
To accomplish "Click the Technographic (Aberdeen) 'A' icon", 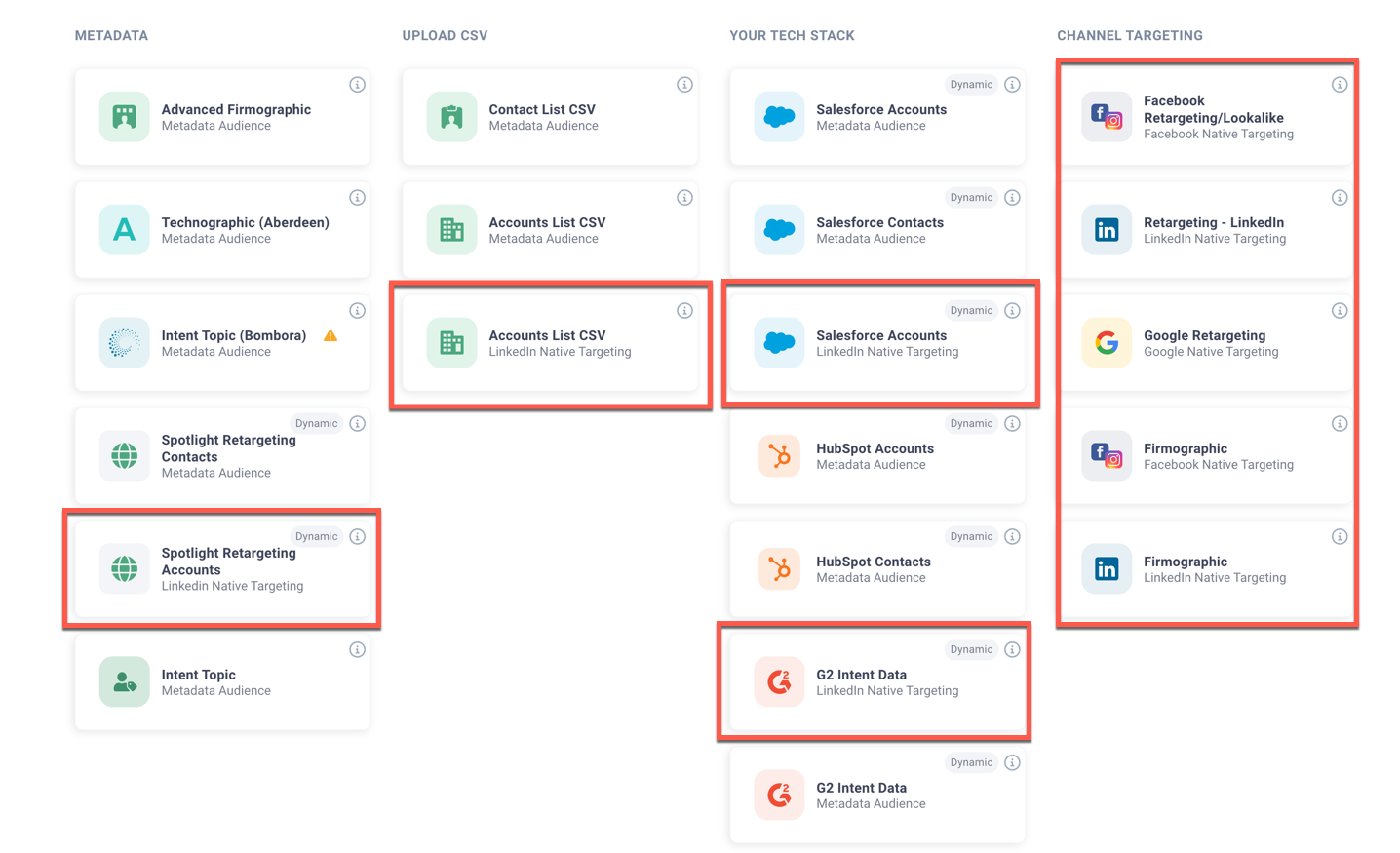I will pyautogui.click(x=124, y=230).
